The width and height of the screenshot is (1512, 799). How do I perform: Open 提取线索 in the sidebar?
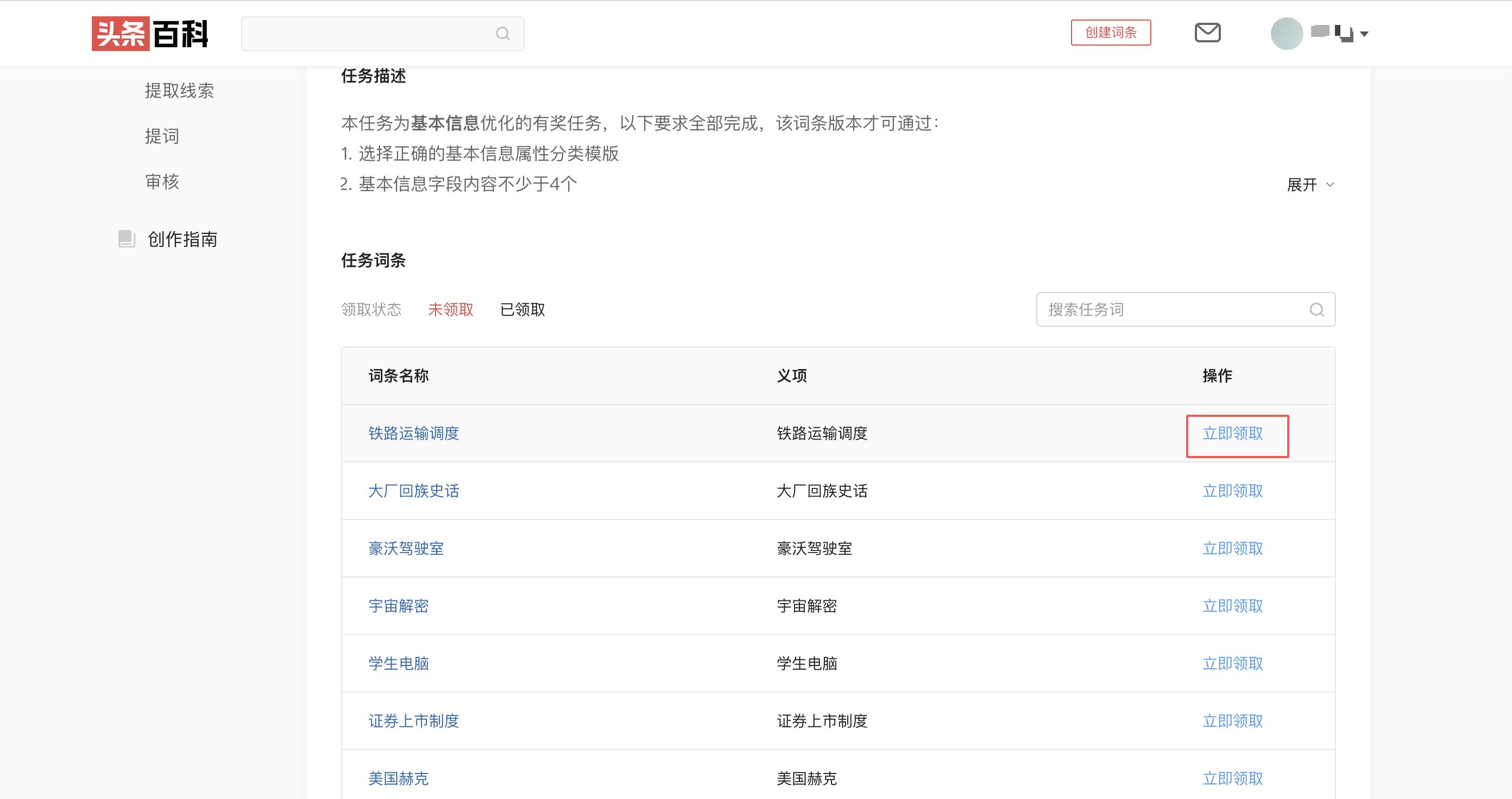179,91
